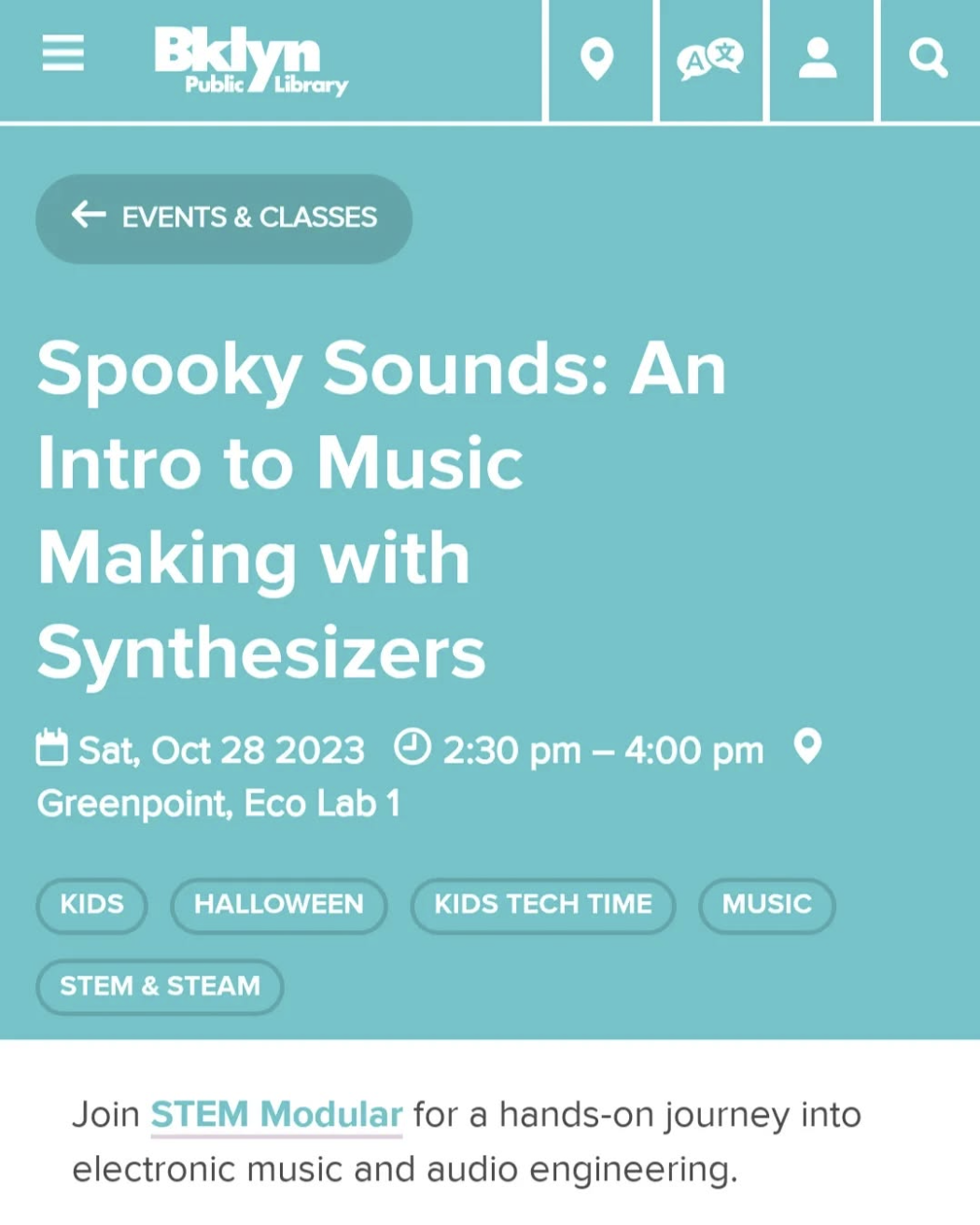Select the STEM & STEAM tag
The image size is (980, 1225).
click(x=160, y=986)
